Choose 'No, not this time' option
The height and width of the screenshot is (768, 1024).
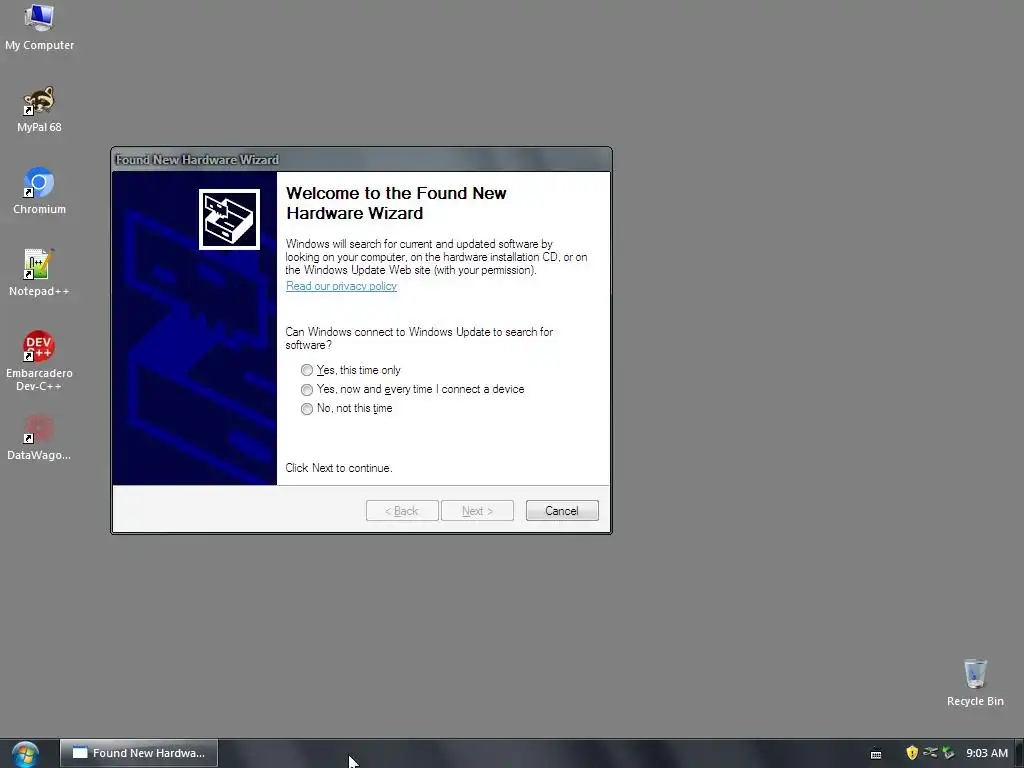(346, 408)
